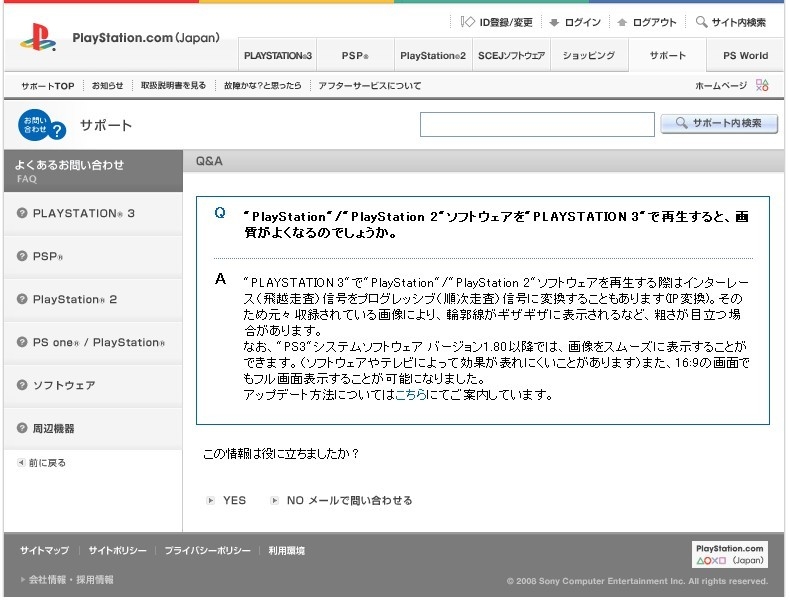Select 周辺機器 in the FAQ sidebar
Image resolution: width=790 pixels, height=602 pixels.
(x=93, y=428)
